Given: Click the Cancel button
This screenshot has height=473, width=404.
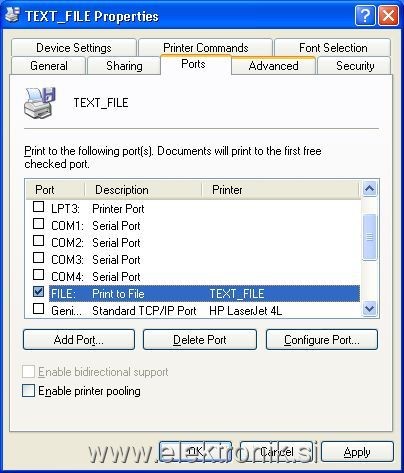Looking at the screenshot, I should click(276, 452).
